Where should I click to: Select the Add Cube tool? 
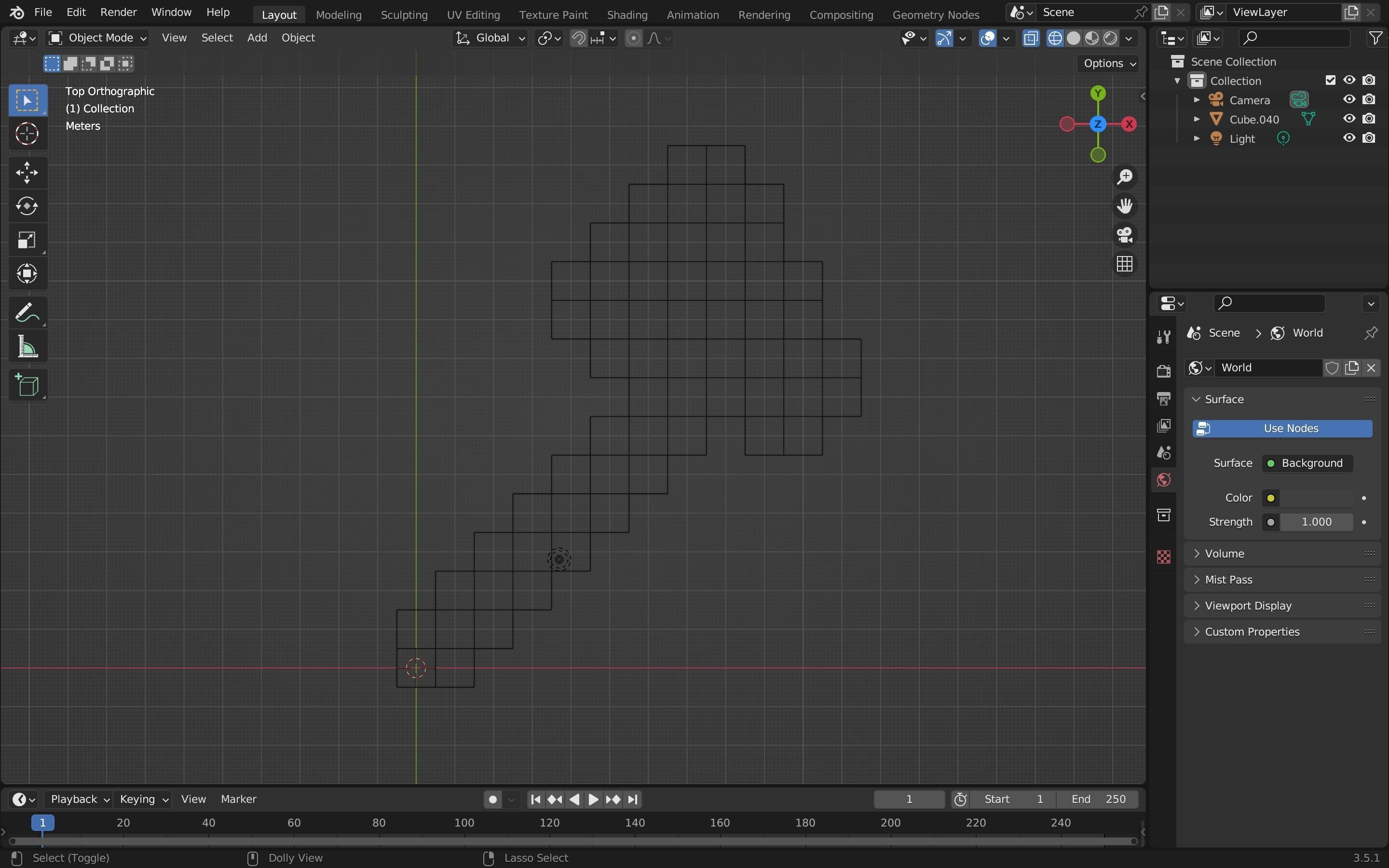[27, 385]
